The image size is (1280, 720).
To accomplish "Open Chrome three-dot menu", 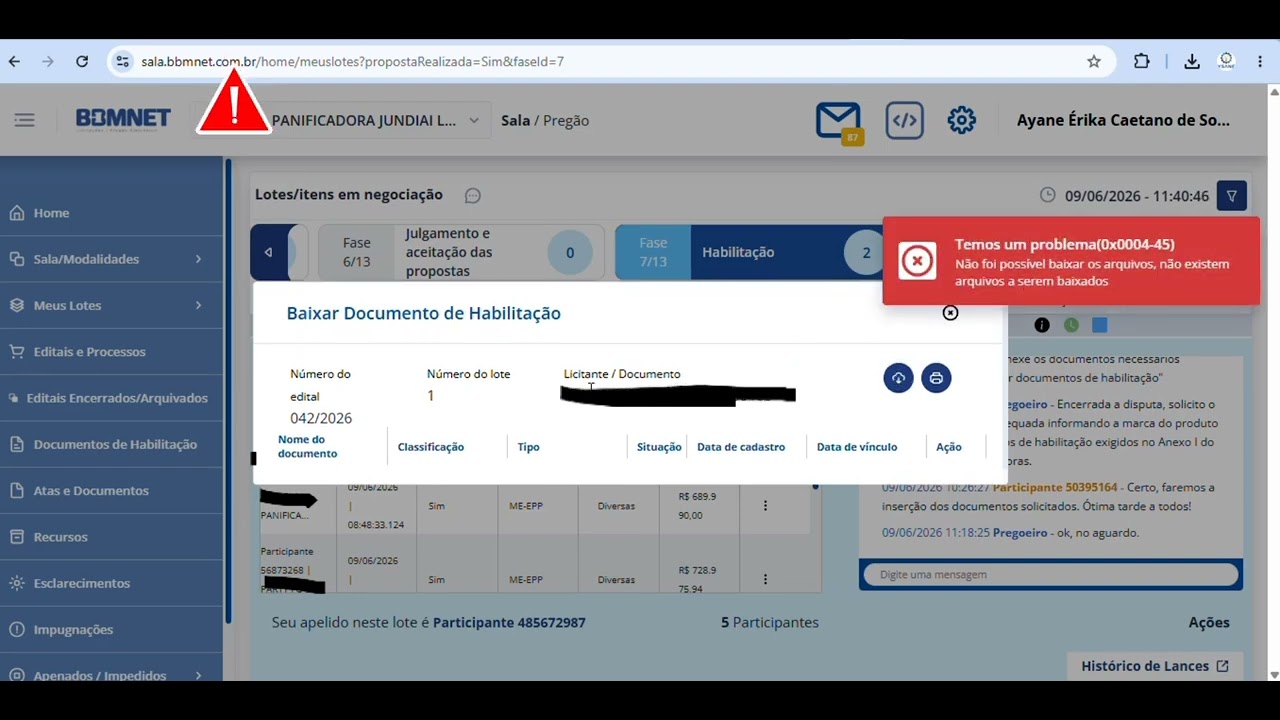I will click(x=1260, y=61).
